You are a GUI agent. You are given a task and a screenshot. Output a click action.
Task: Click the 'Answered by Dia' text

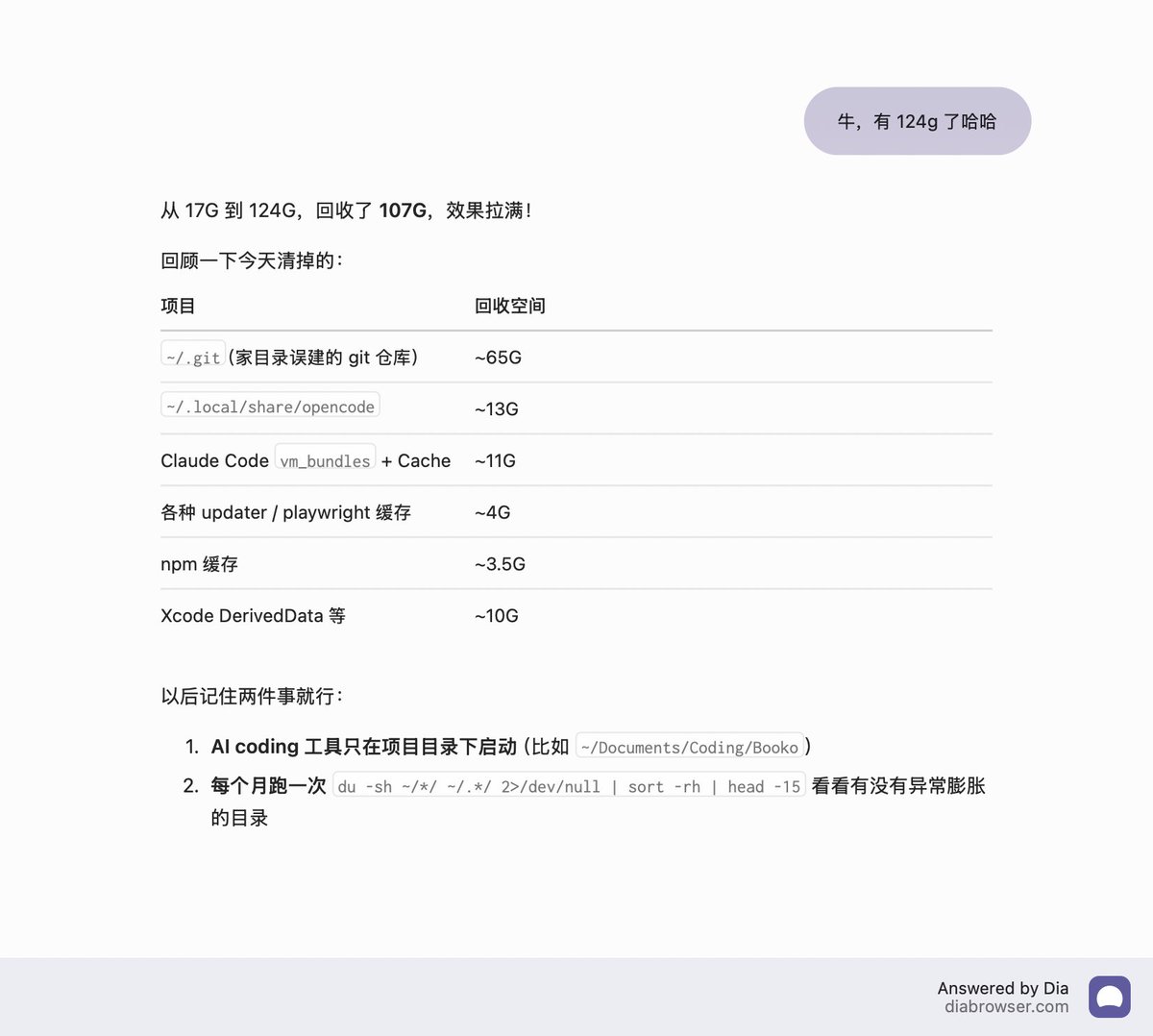tap(1002, 988)
